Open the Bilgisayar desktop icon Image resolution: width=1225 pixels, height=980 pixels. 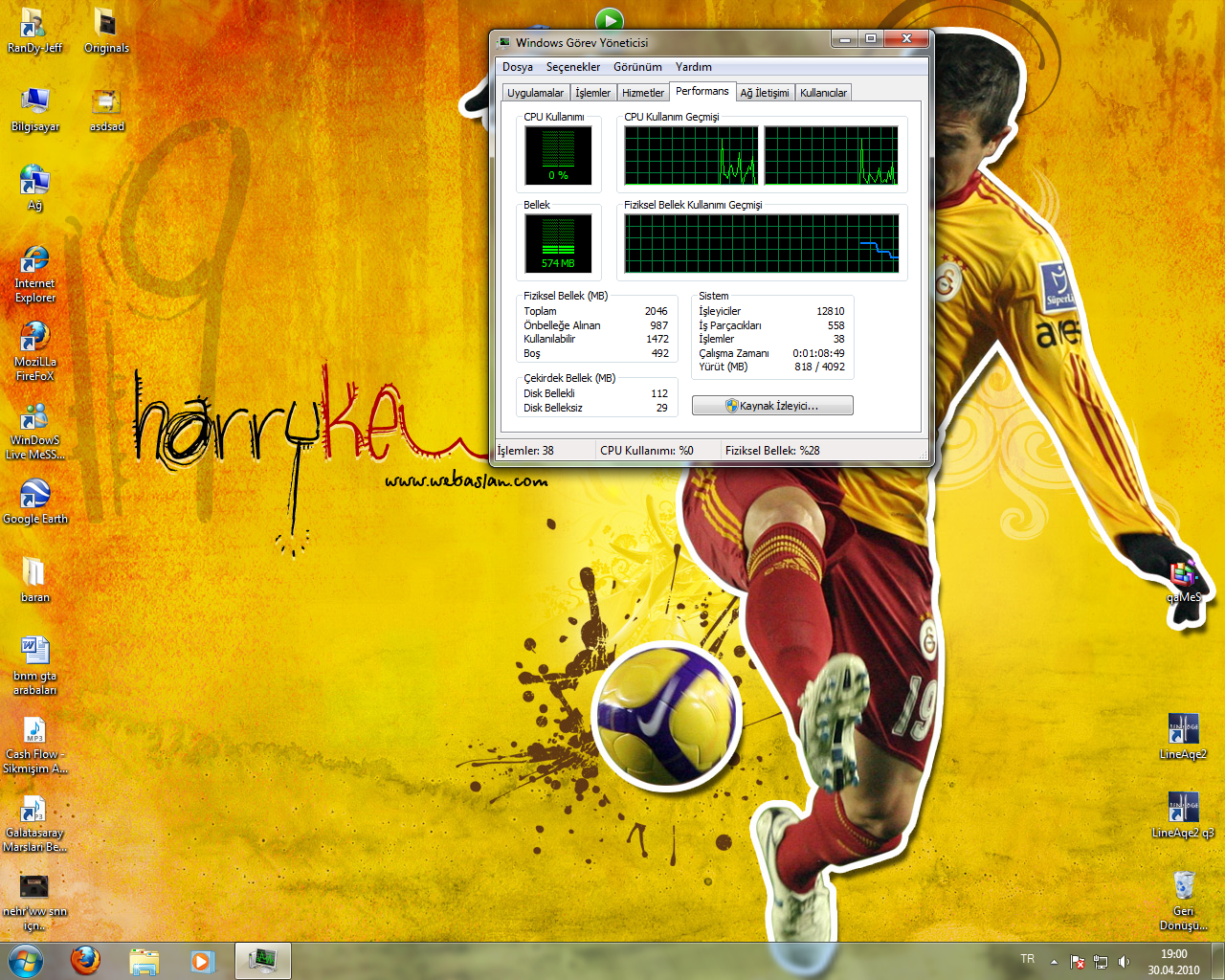34,110
